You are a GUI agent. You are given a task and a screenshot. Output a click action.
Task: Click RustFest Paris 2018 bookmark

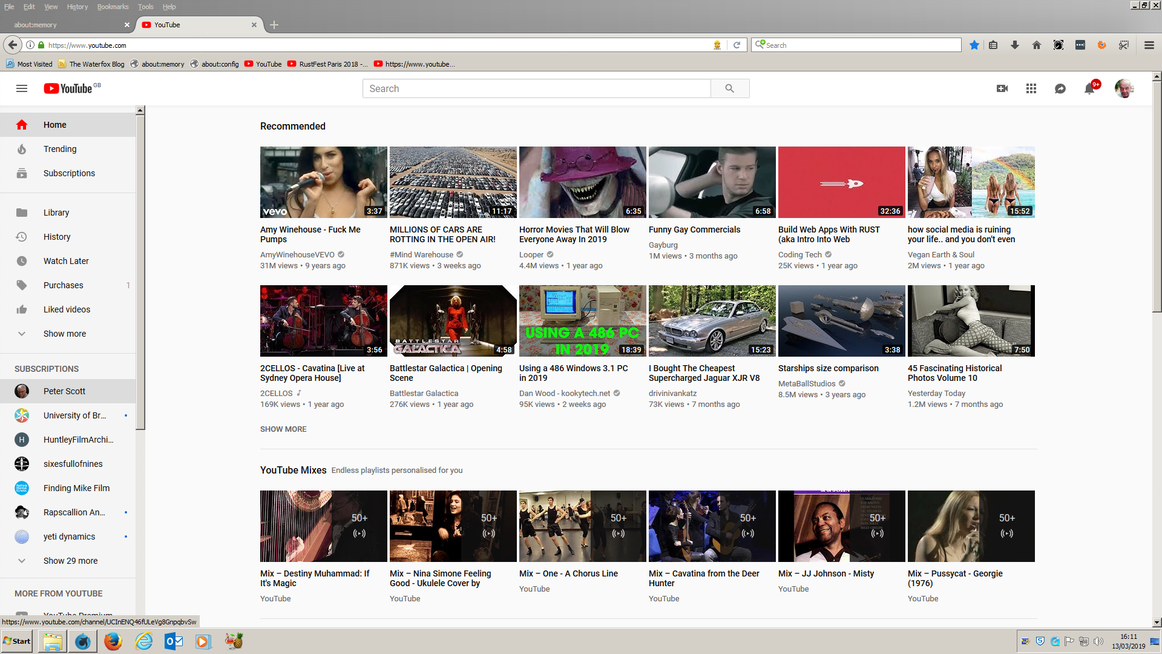[328, 64]
